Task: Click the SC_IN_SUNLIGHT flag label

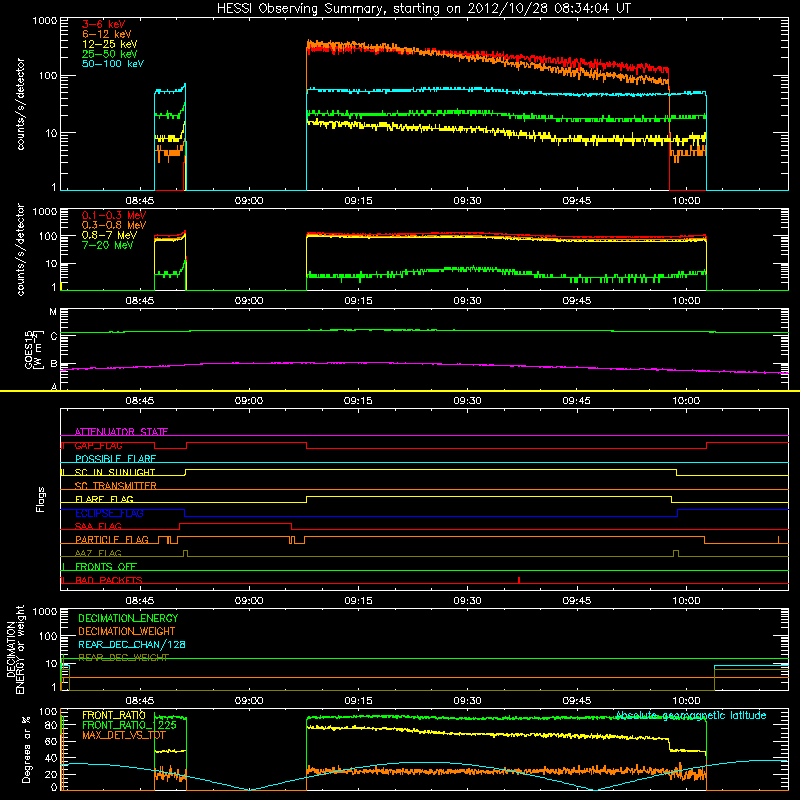Action: point(115,472)
